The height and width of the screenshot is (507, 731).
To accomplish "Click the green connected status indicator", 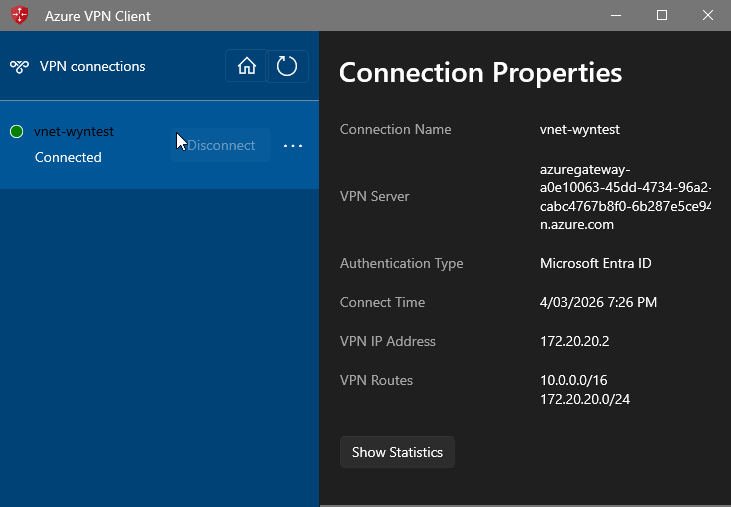I will 16,132.
